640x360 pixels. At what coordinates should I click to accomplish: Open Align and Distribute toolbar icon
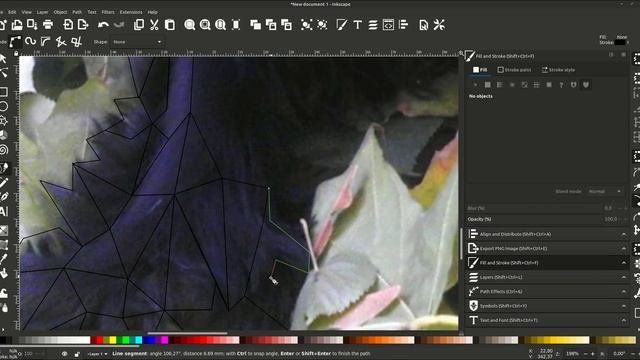pos(403,24)
